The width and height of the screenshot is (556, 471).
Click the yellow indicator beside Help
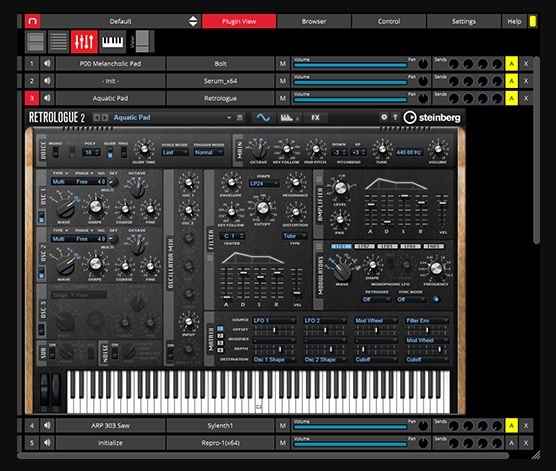[533, 21]
